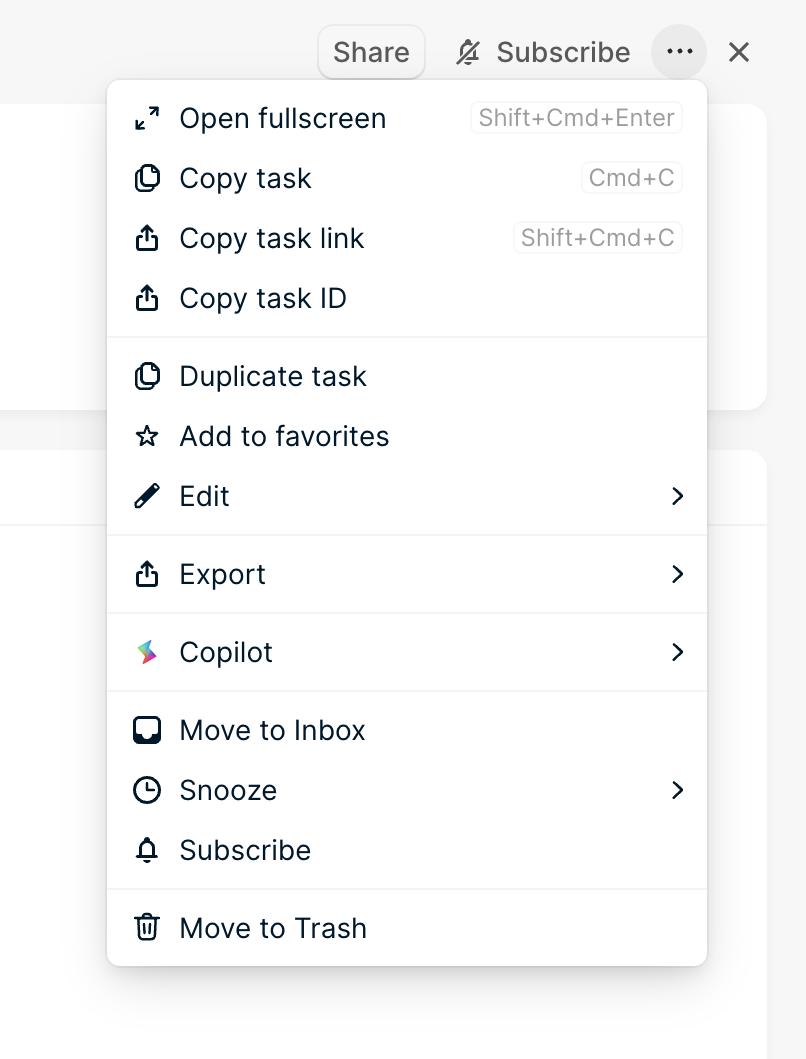806x1059 pixels.
Task: Select the Copilot lightning bolt icon
Action: pos(147,652)
